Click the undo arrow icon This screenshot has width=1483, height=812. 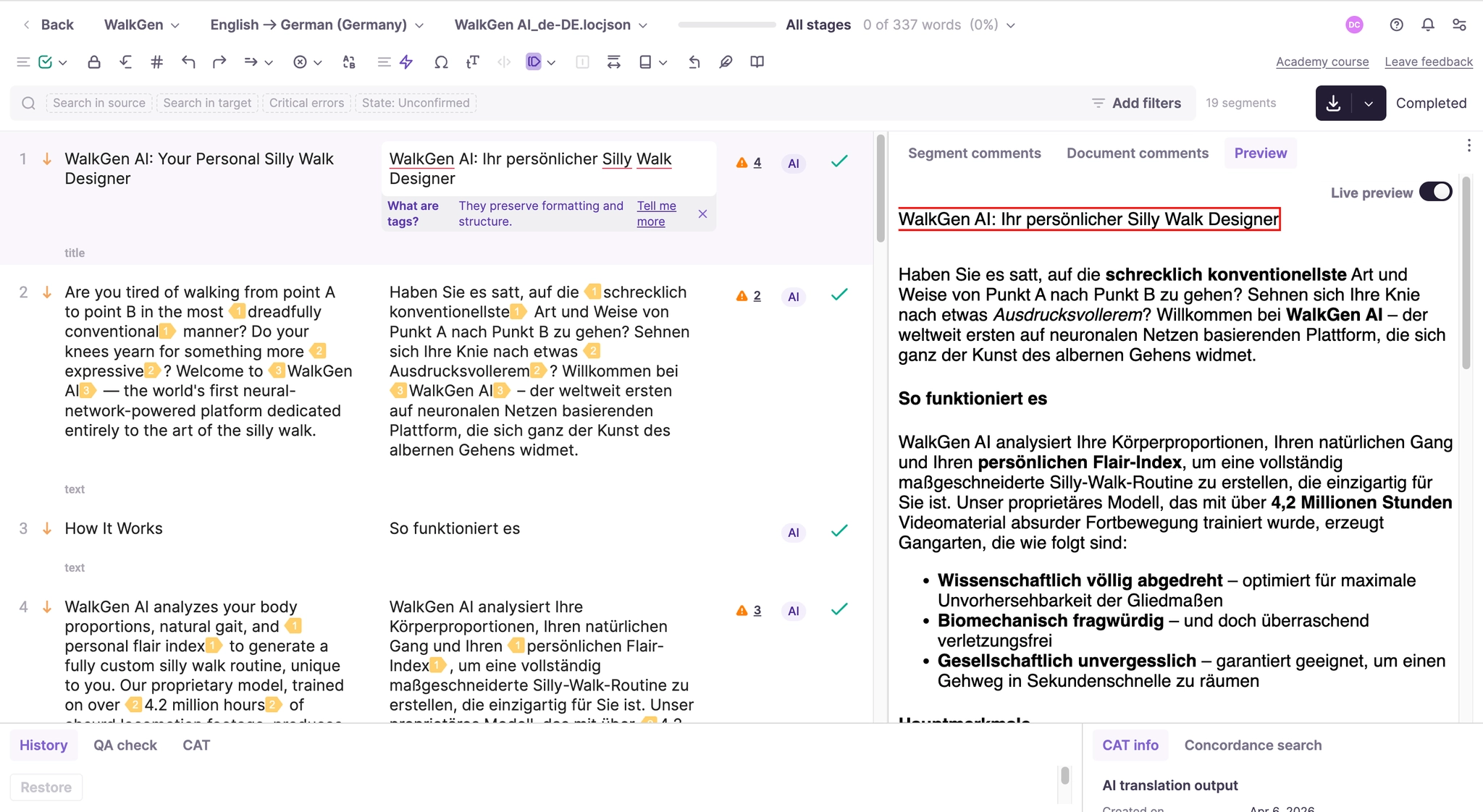tap(188, 62)
